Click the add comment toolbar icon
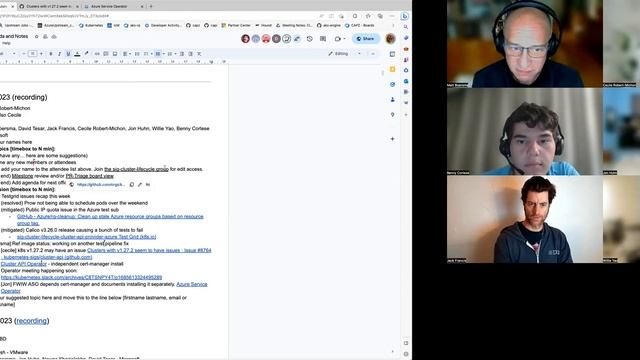The width and height of the screenshot is (640, 360). click(106, 54)
